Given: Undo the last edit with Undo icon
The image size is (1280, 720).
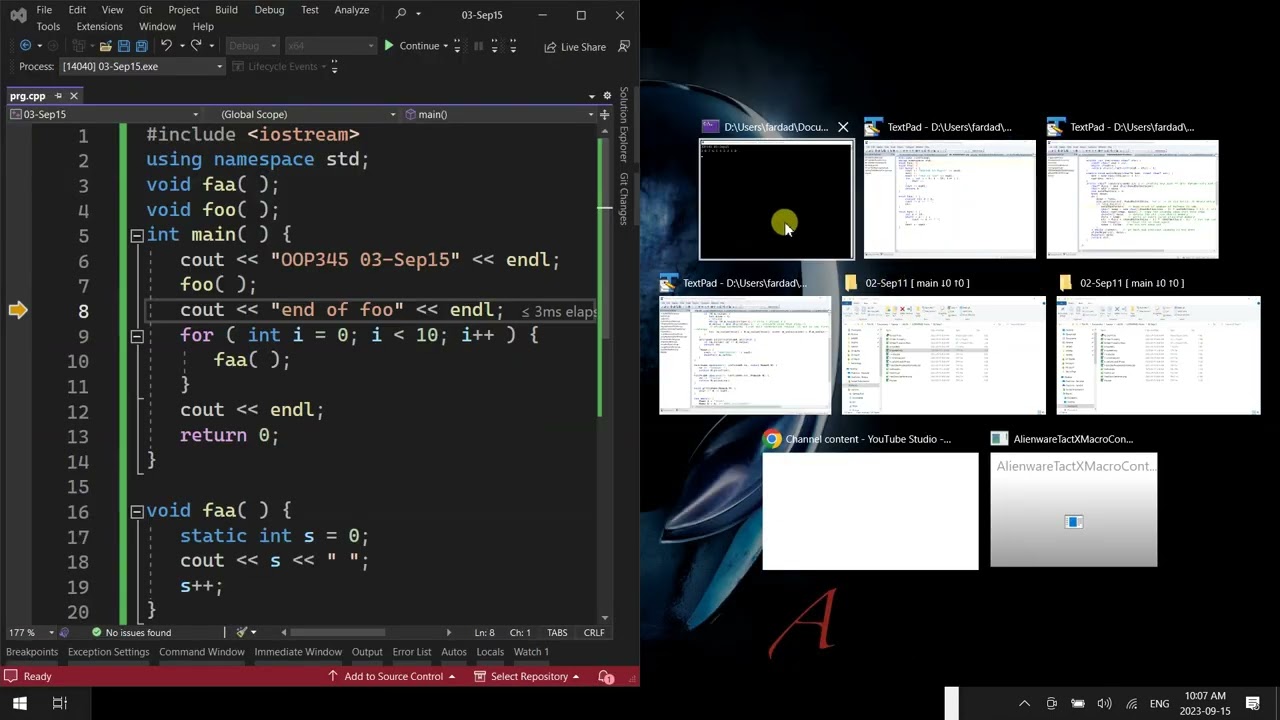Looking at the screenshot, I should tap(166, 46).
